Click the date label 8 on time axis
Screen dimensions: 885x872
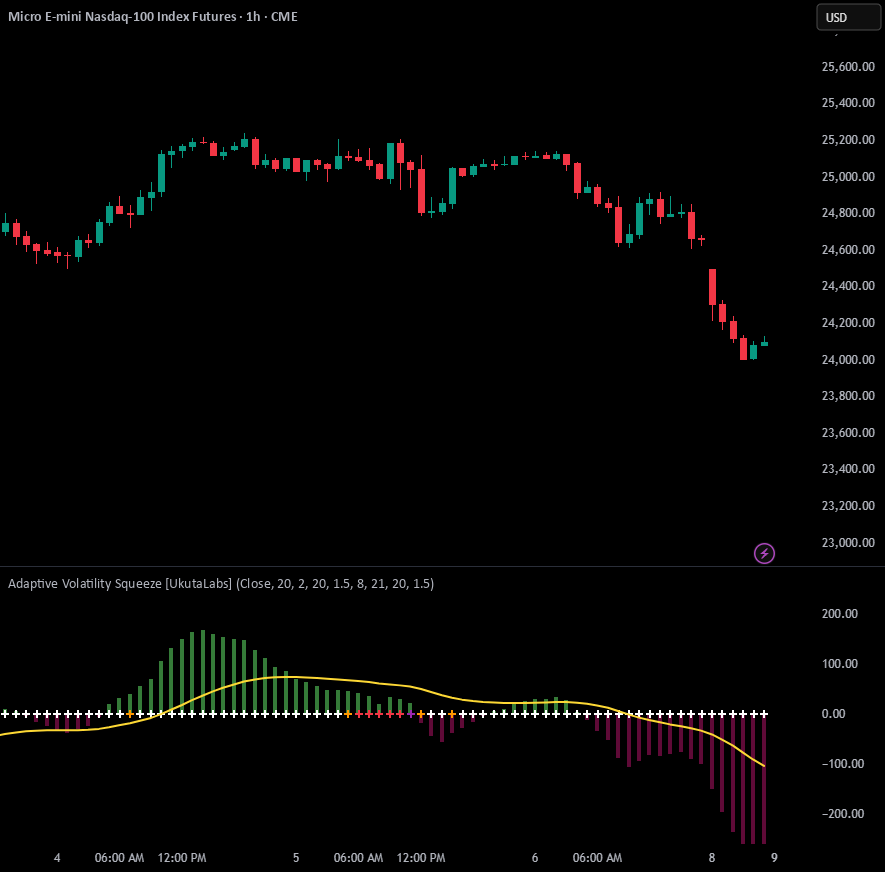click(x=712, y=858)
